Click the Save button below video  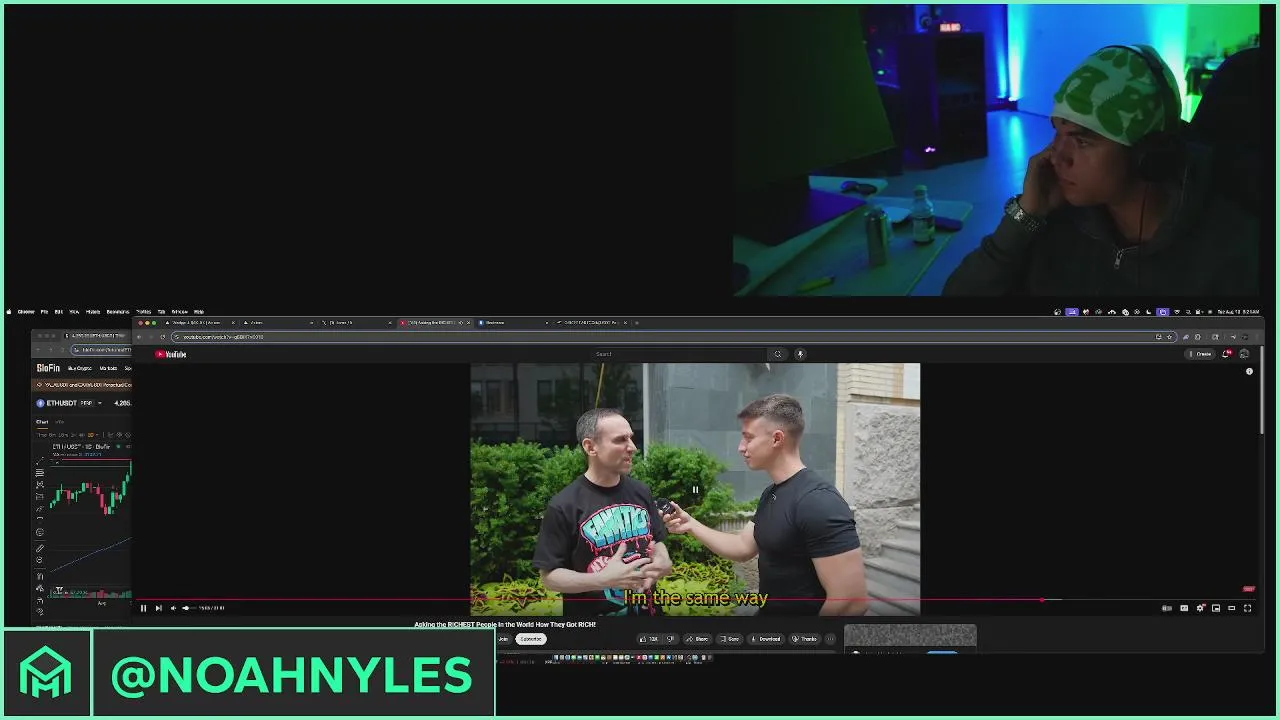pos(729,639)
